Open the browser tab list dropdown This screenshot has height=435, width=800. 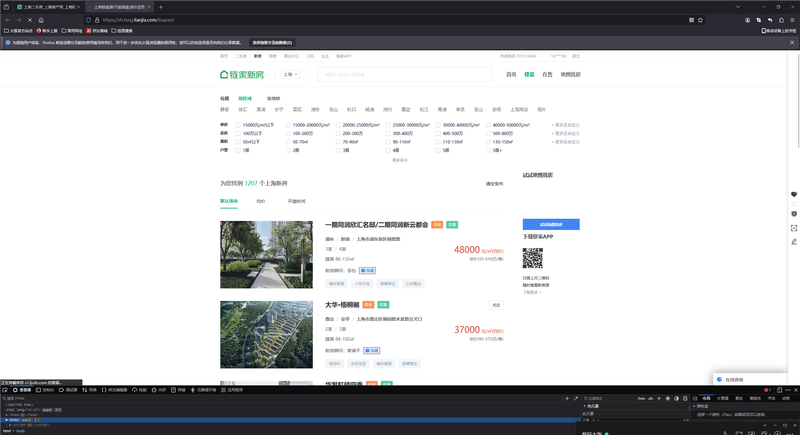[738, 7]
